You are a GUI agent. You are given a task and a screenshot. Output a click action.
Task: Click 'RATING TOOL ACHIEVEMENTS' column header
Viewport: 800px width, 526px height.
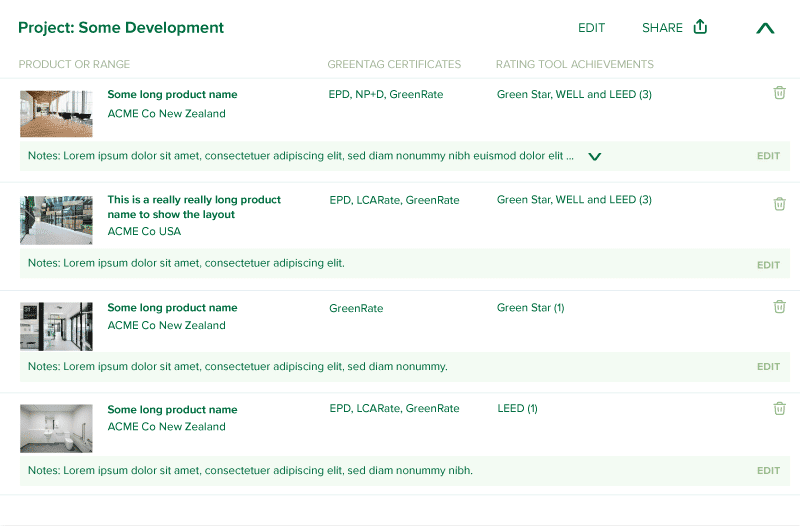[574, 64]
